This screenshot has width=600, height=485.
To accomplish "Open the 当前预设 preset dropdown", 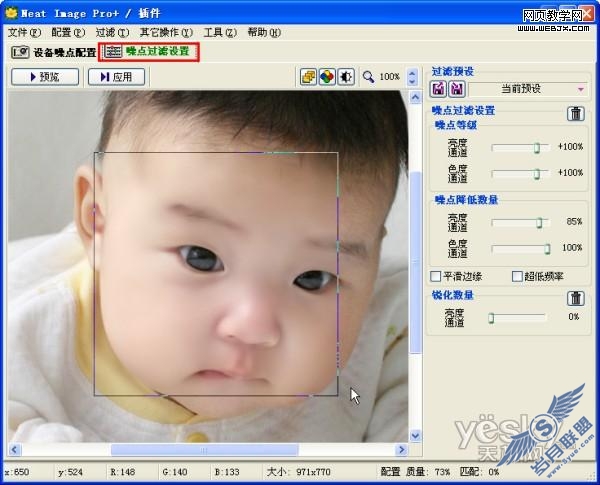I will pyautogui.click(x=528, y=89).
